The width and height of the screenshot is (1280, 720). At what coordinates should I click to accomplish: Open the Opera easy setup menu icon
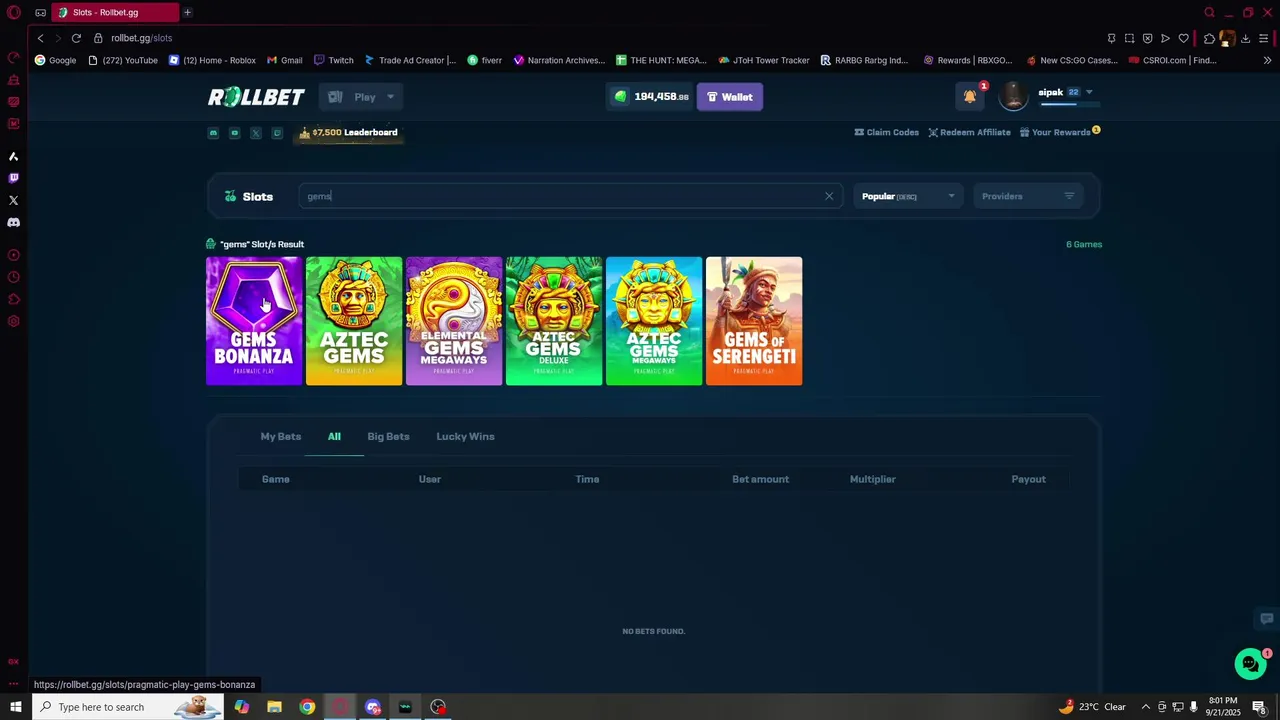pyautogui.click(x=1264, y=38)
